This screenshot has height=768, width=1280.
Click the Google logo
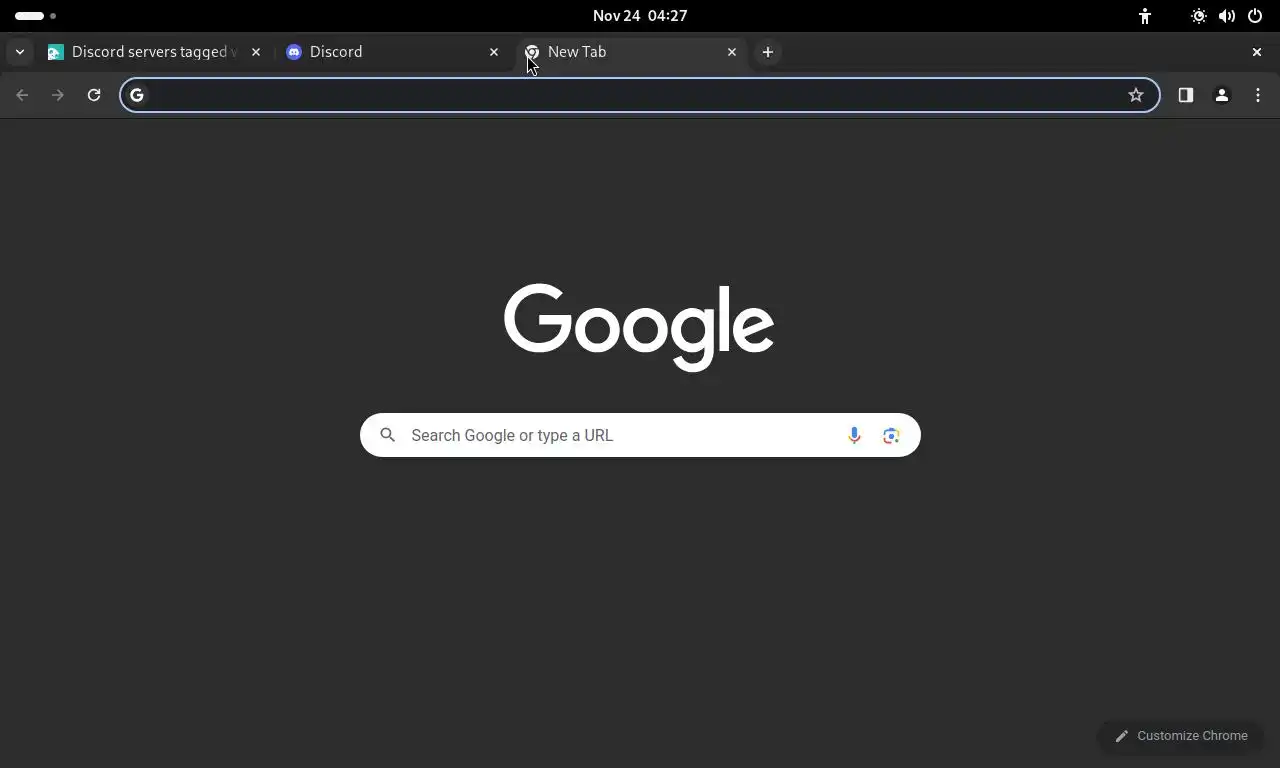(x=639, y=326)
